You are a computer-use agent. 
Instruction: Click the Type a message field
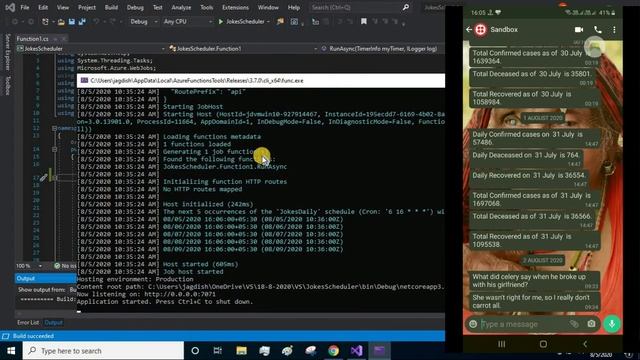coord(524,324)
